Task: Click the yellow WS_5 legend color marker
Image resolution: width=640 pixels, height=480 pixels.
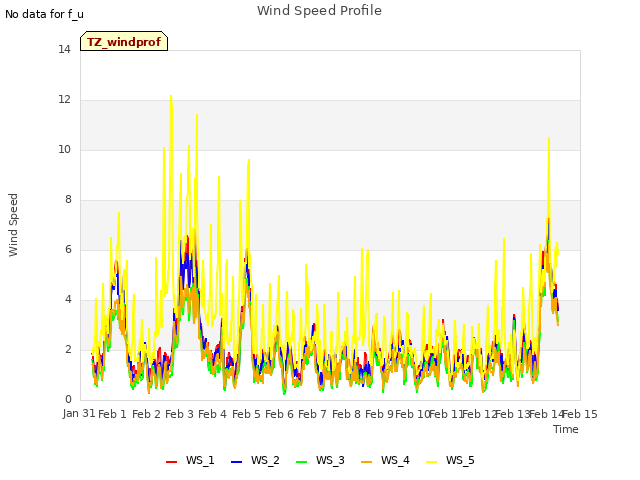Action: pos(431,462)
